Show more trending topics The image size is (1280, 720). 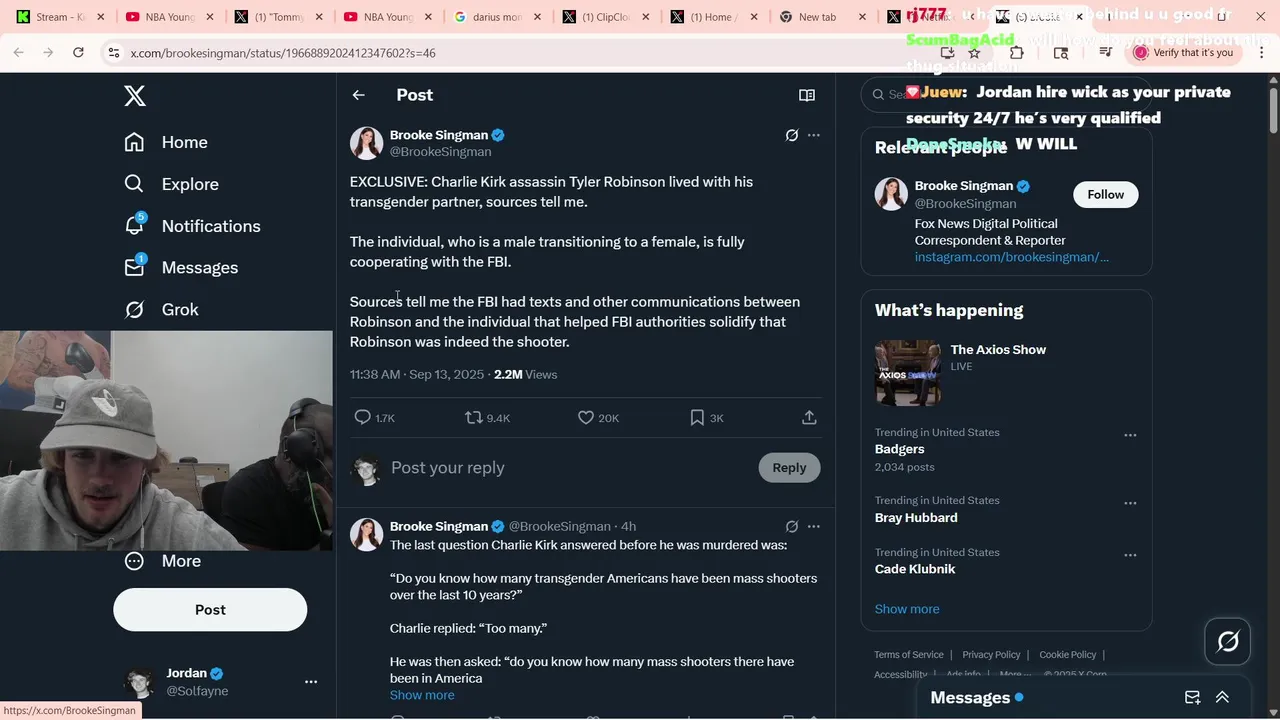(x=907, y=609)
